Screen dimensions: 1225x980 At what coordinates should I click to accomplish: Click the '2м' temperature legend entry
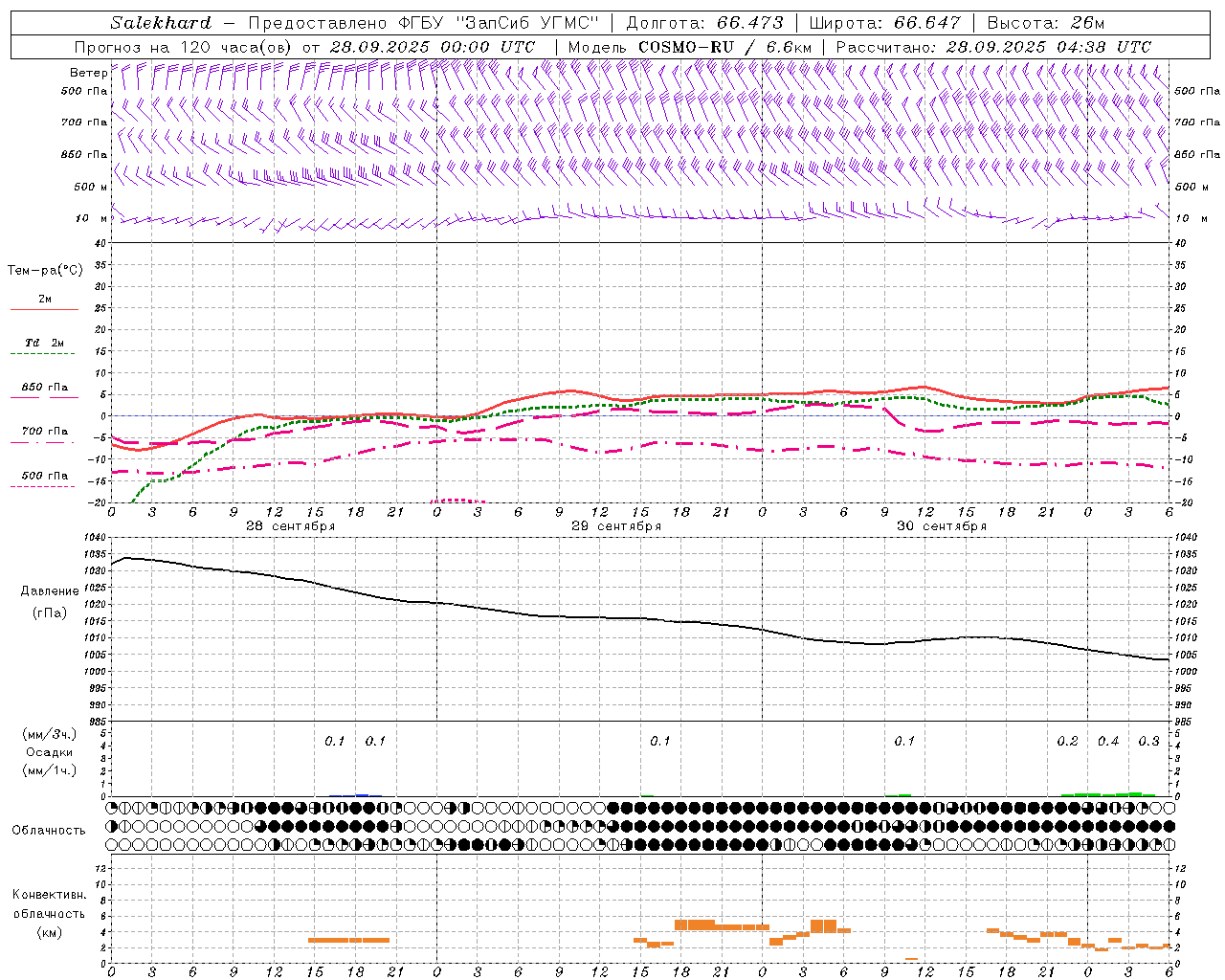(45, 300)
